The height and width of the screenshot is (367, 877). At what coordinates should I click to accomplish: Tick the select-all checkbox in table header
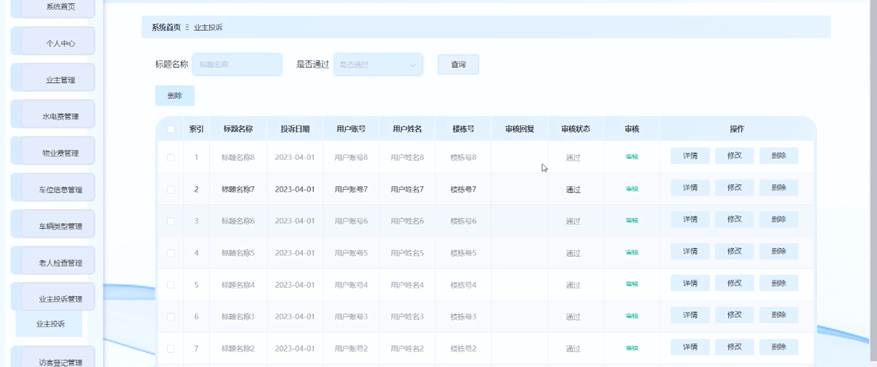coord(171,129)
